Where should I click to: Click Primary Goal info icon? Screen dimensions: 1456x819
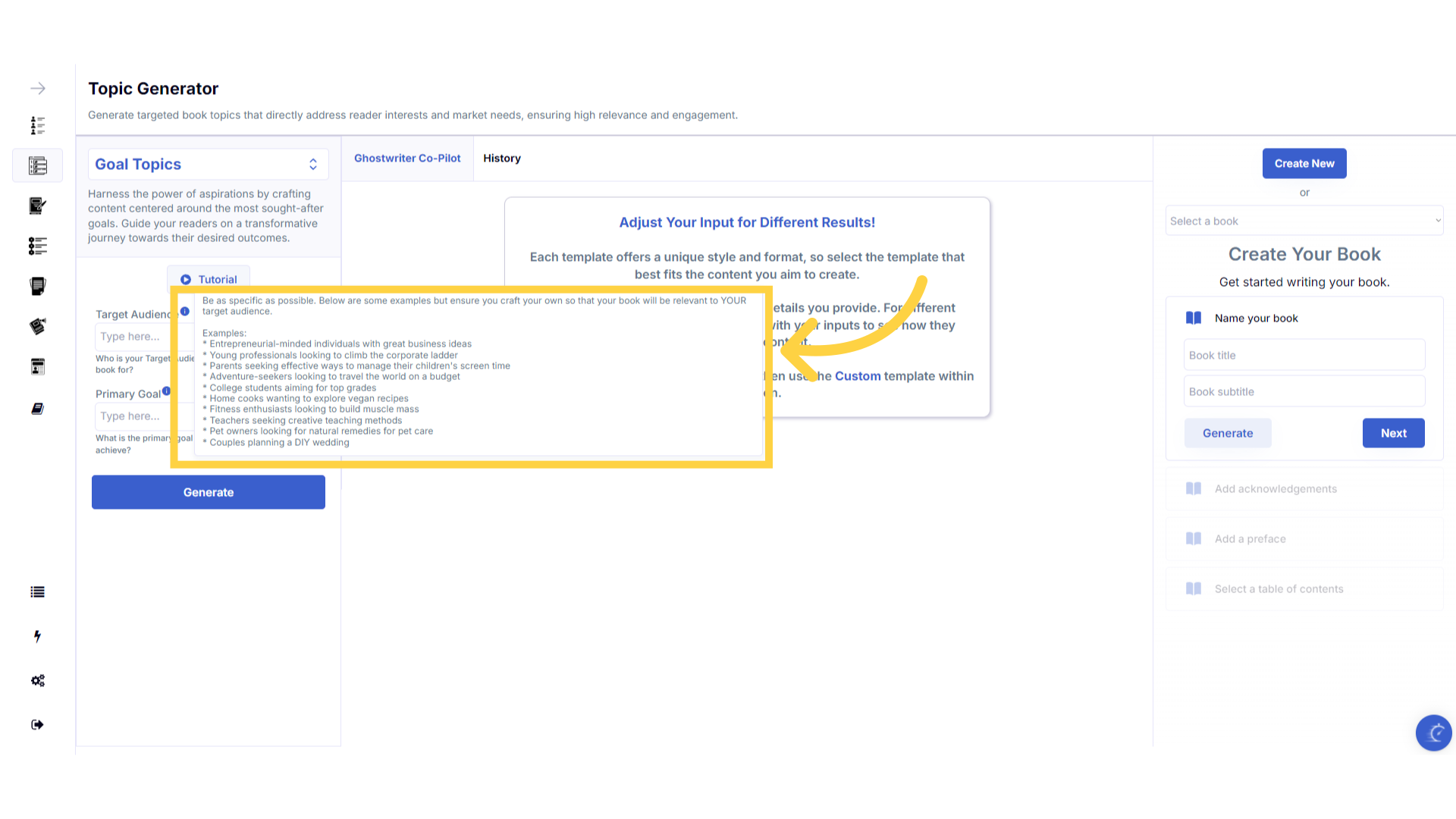(166, 391)
